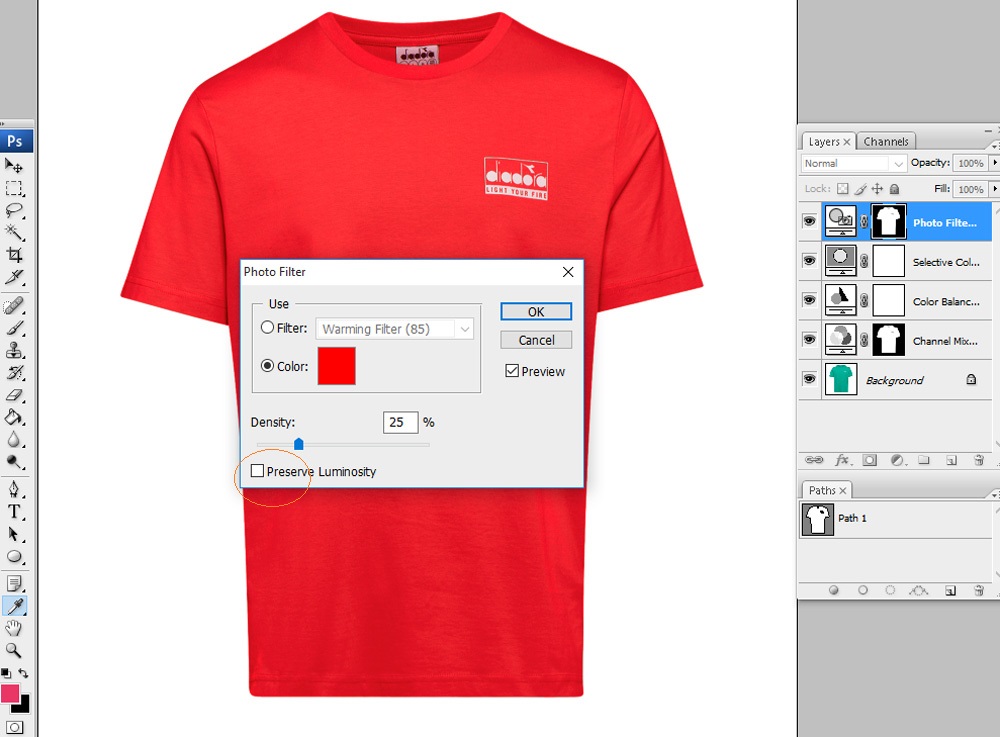Select the Dodge tool
Image resolution: width=1000 pixels, height=737 pixels.
pos(13,462)
